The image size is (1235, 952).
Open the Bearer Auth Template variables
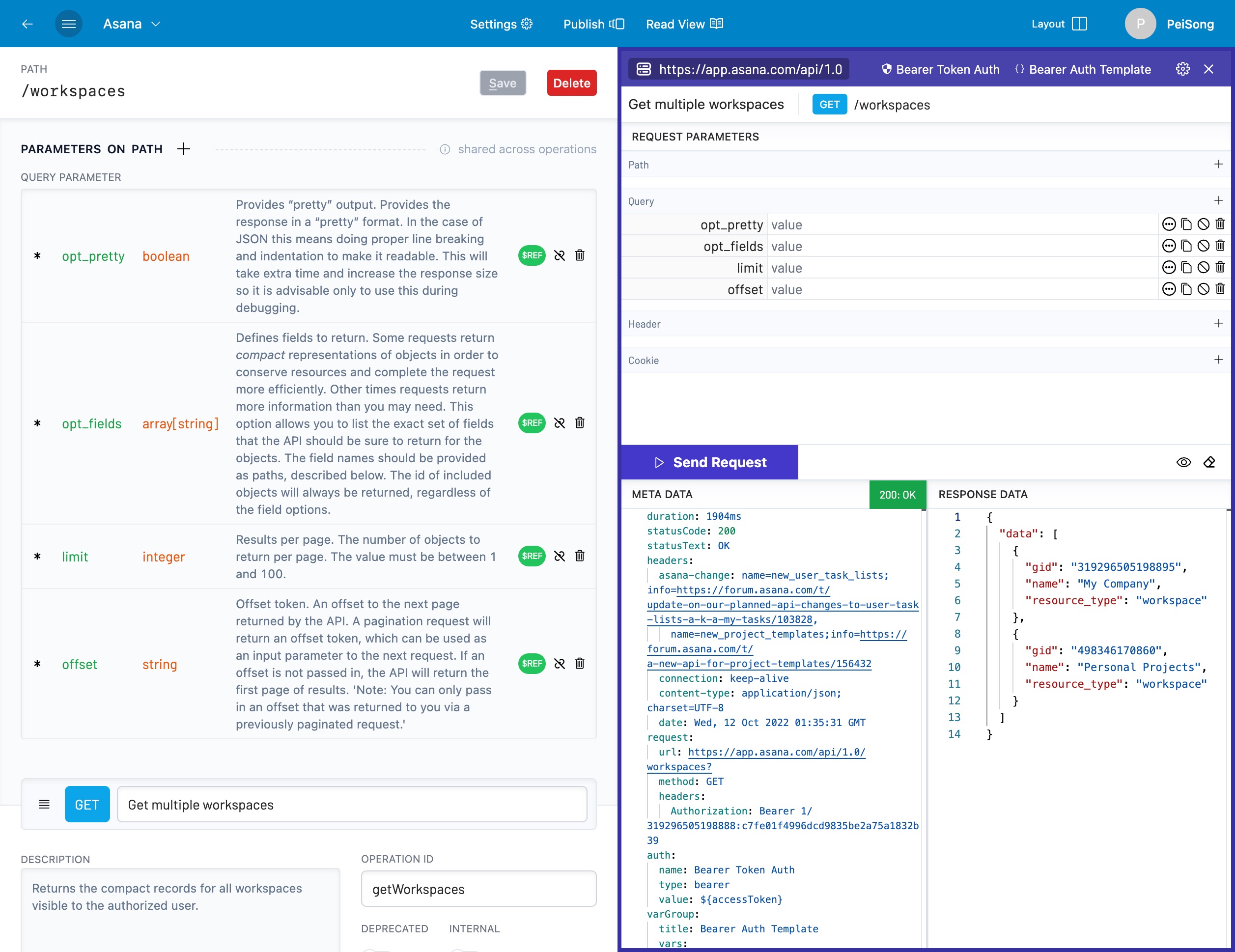click(x=1082, y=69)
